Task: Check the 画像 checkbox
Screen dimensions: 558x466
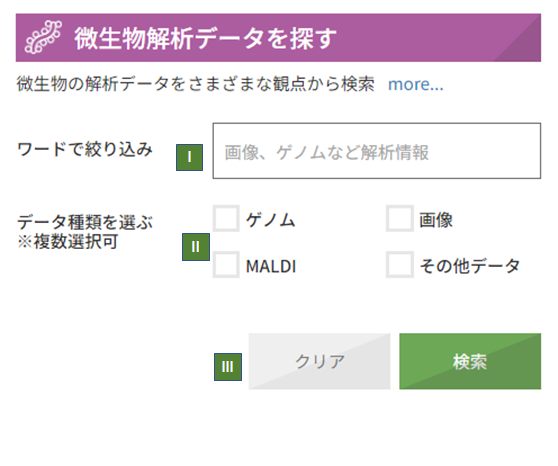Action: 400,218
